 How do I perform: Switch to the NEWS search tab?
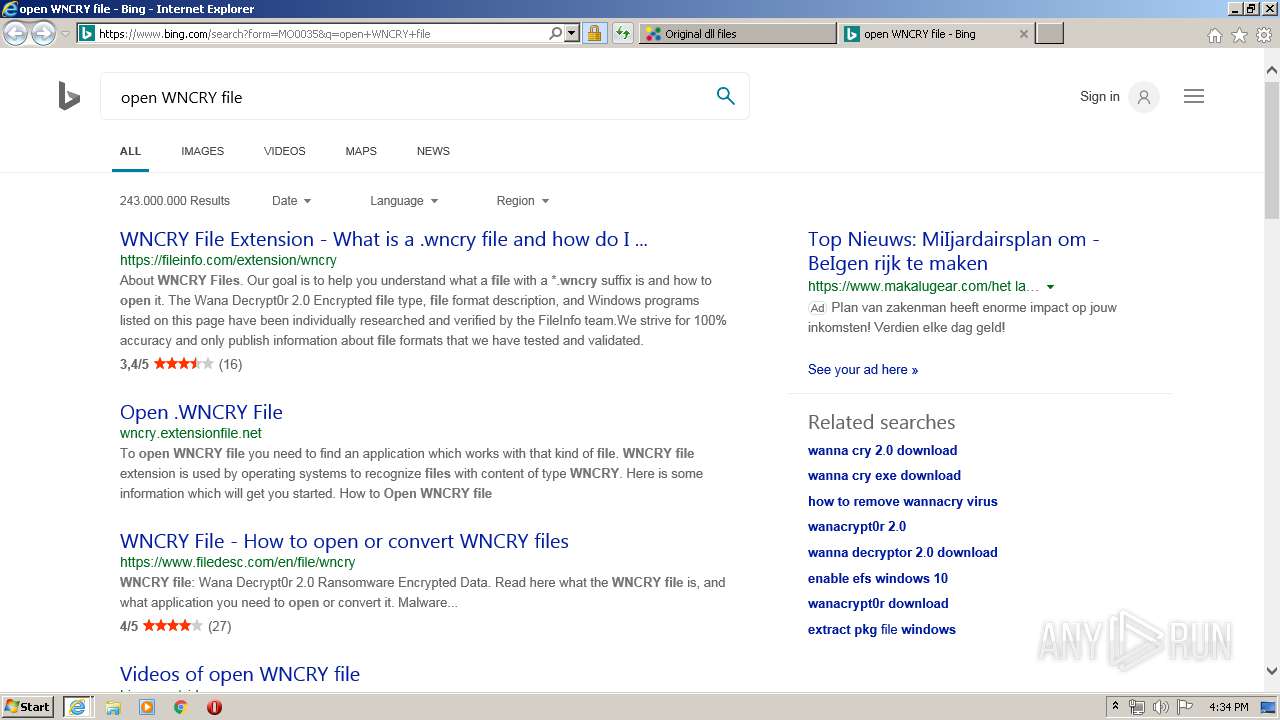tap(433, 151)
